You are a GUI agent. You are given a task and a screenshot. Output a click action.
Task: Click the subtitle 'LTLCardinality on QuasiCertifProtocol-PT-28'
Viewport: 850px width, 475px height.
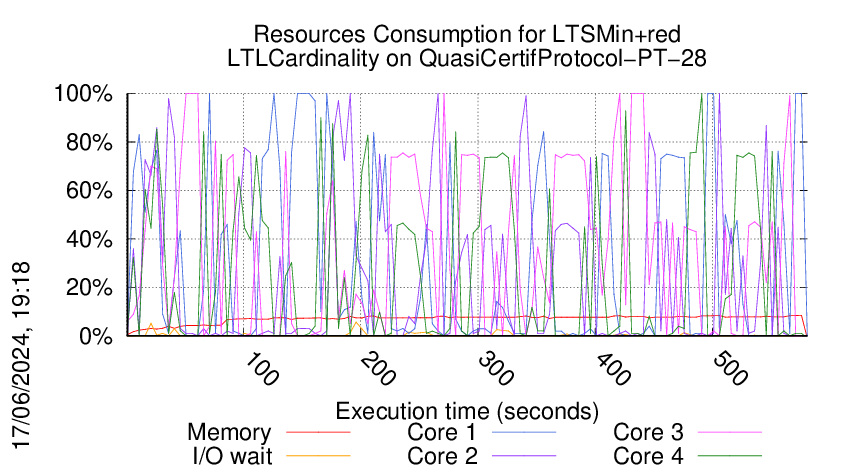tap(467, 59)
